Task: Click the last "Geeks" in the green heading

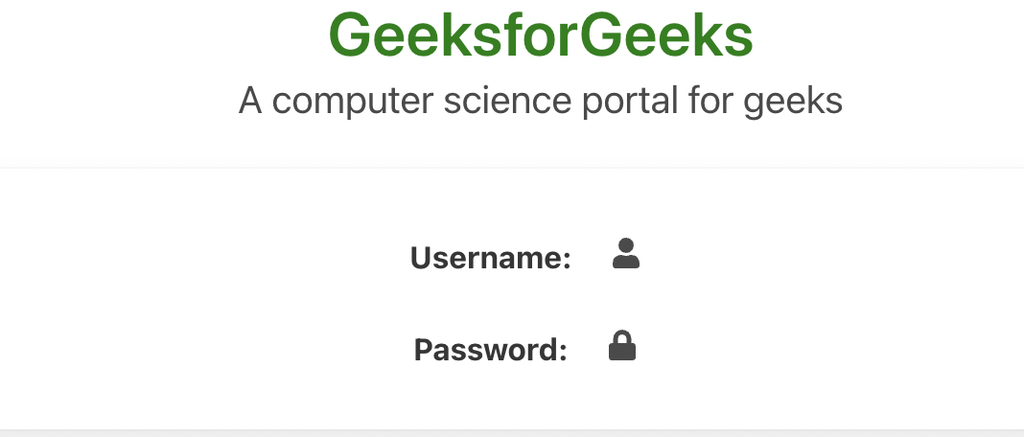Action: [670, 36]
